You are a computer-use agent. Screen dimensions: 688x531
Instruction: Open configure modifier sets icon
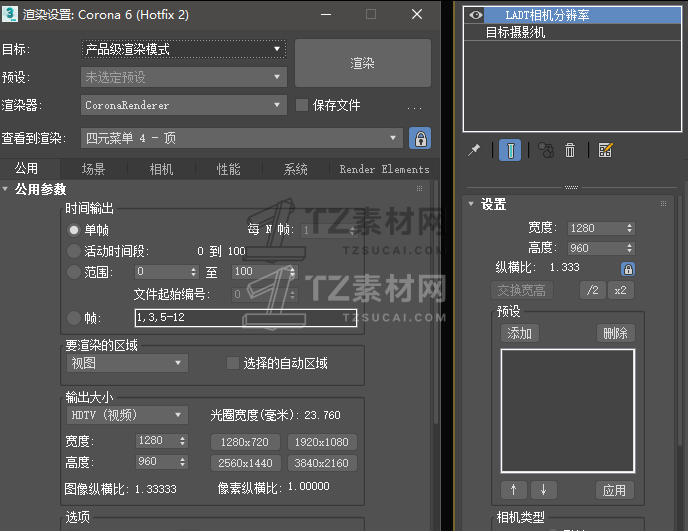(x=606, y=150)
